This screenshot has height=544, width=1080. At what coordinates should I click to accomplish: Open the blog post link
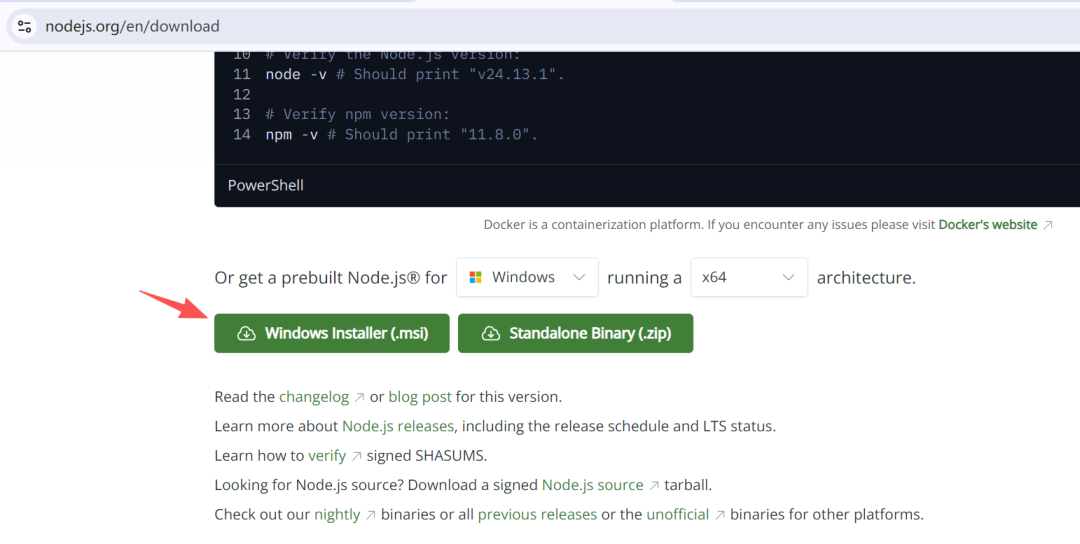pos(420,396)
